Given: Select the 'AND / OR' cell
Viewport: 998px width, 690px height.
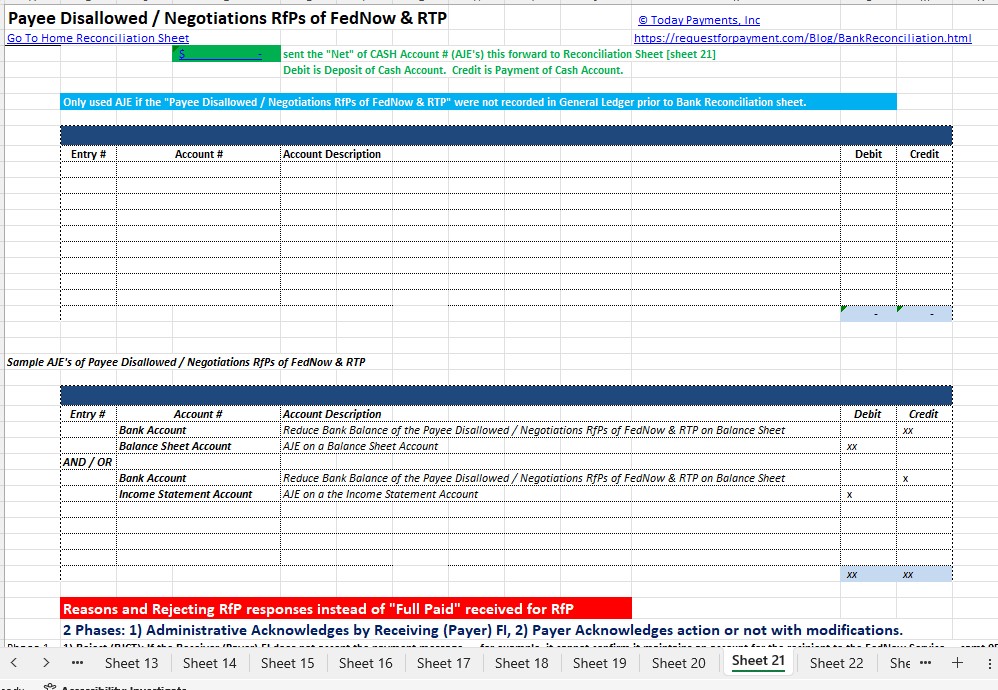Looking at the screenshot, I should [87, 462].
